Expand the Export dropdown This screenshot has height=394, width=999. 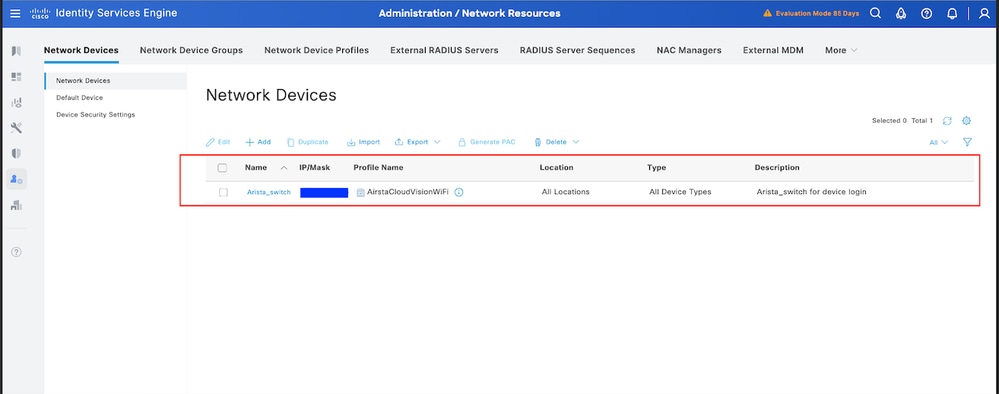coord(418,142)
